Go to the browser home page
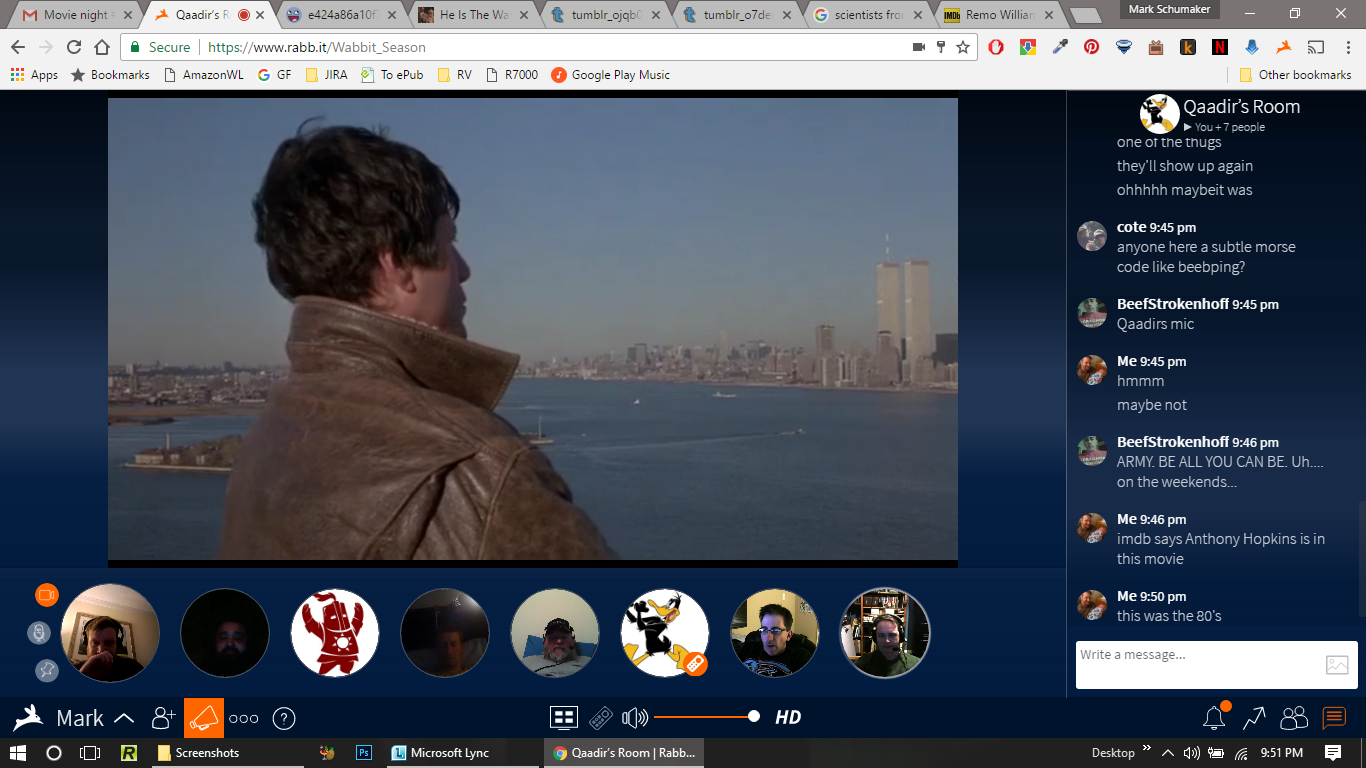The height and width of the screenshot is (768, 1366). tap(102, 47)
